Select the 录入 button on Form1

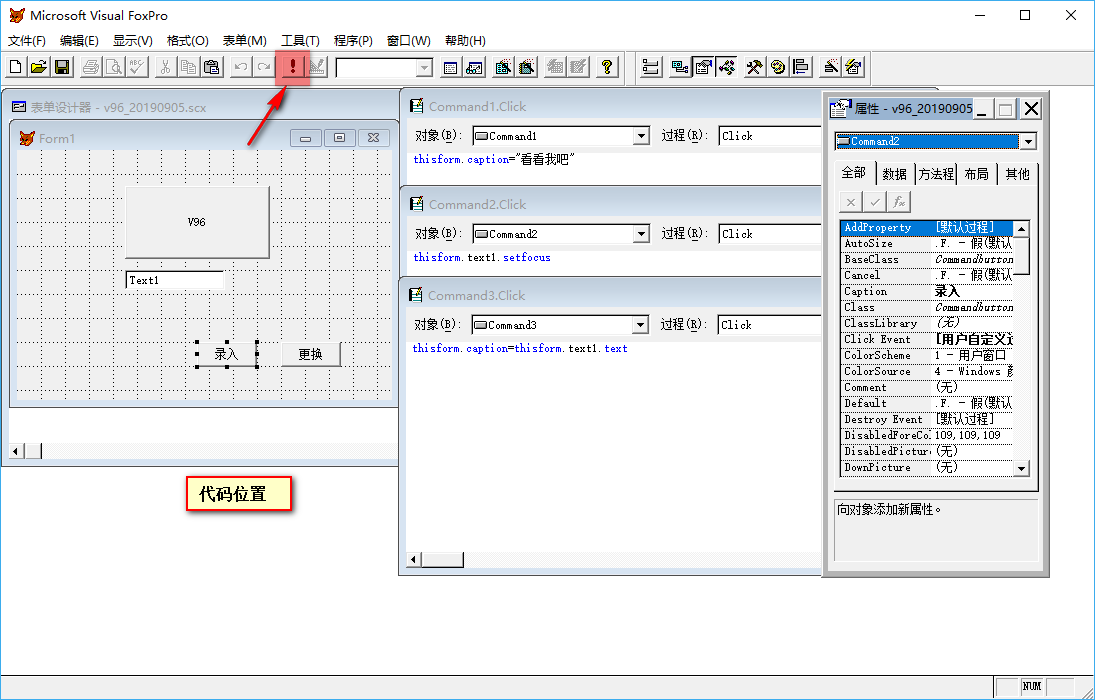point(226,354)
